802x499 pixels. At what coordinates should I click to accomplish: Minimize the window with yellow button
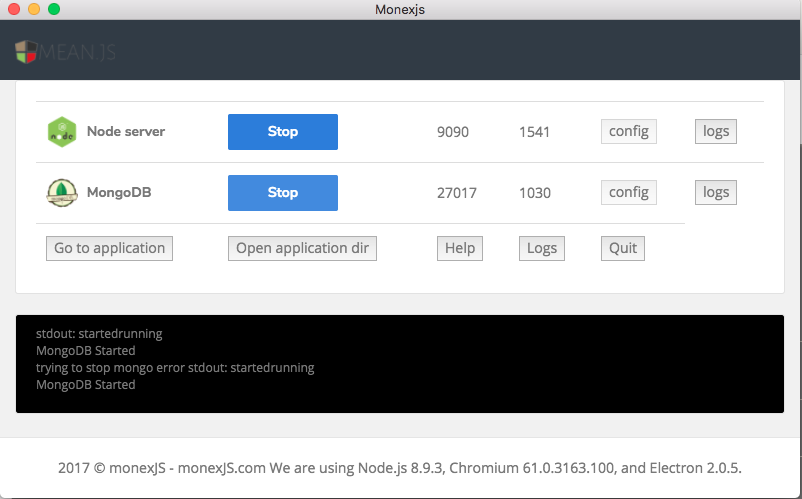pos(34,9)
